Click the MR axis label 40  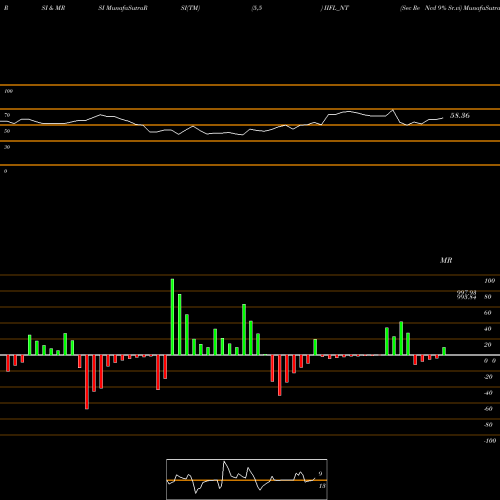[487, 329]
